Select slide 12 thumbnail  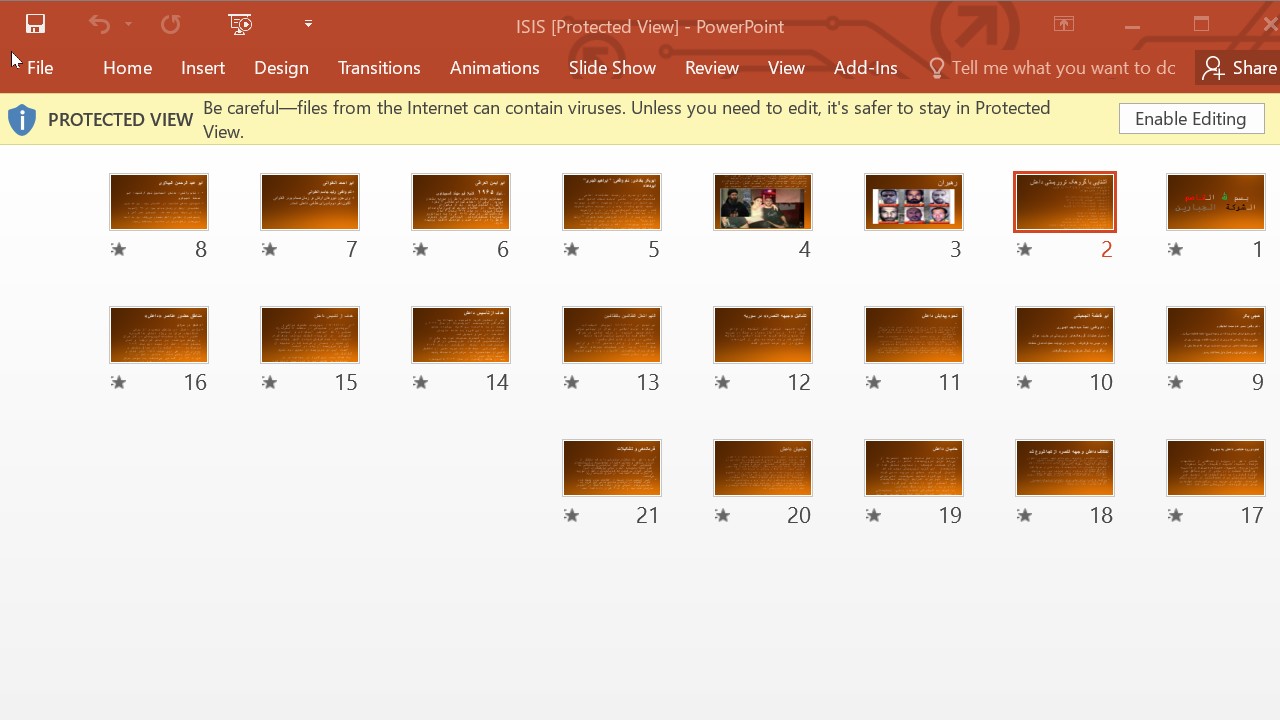tap(763, 335)
